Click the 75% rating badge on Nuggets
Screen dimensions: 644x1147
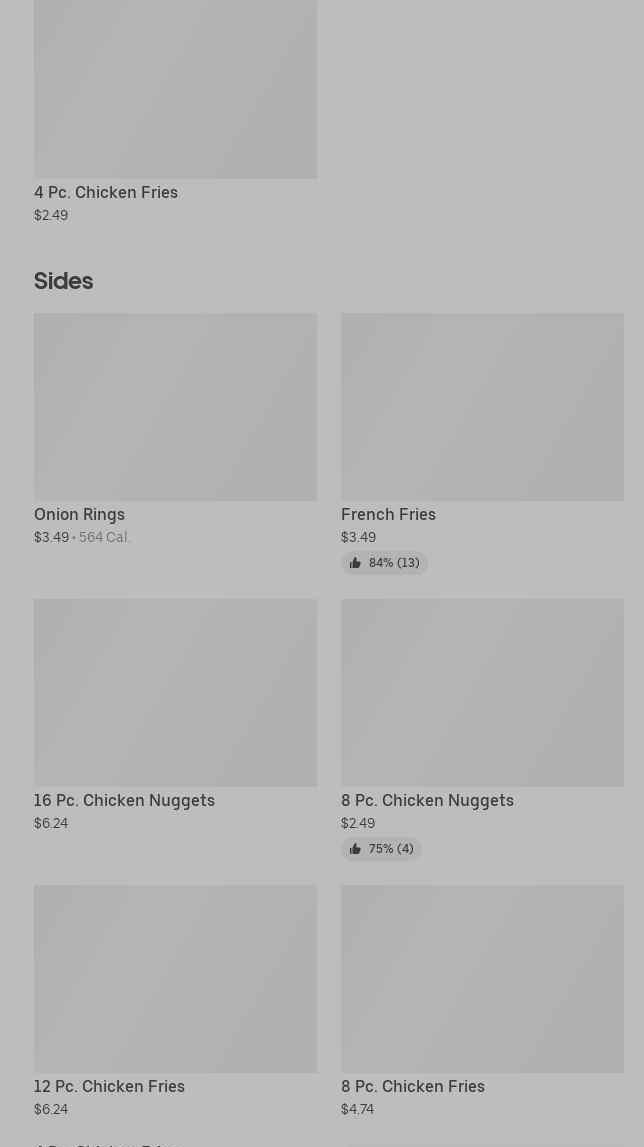click(x=382, y=849)
